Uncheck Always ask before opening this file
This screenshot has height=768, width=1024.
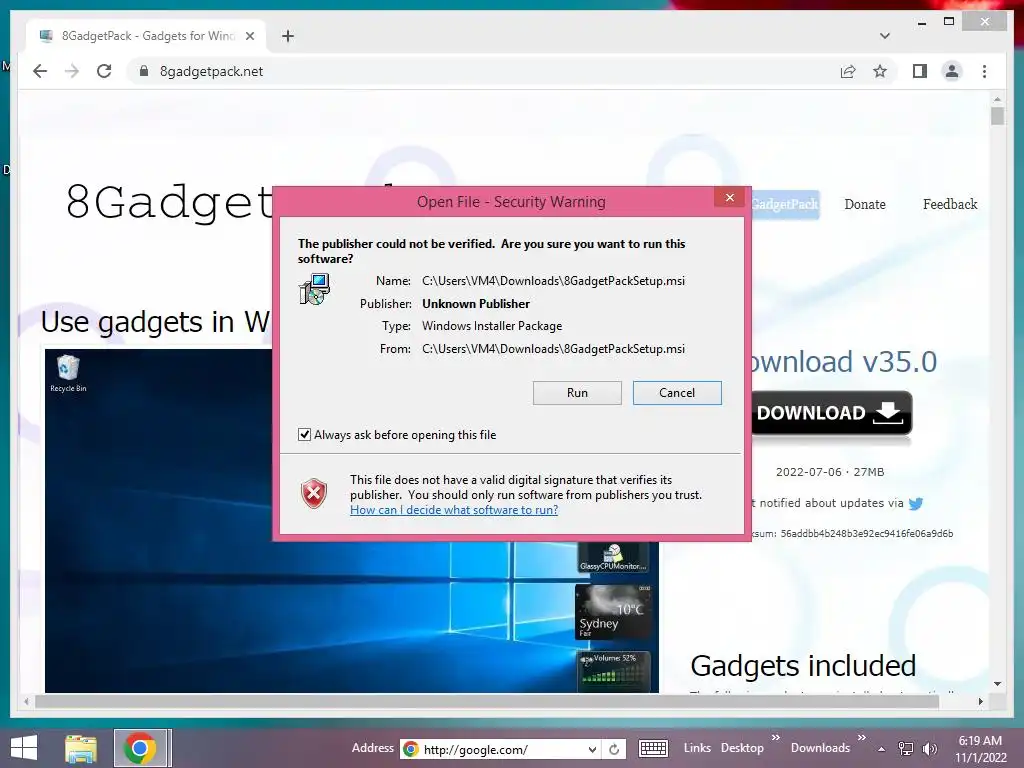tap(304, 434)
